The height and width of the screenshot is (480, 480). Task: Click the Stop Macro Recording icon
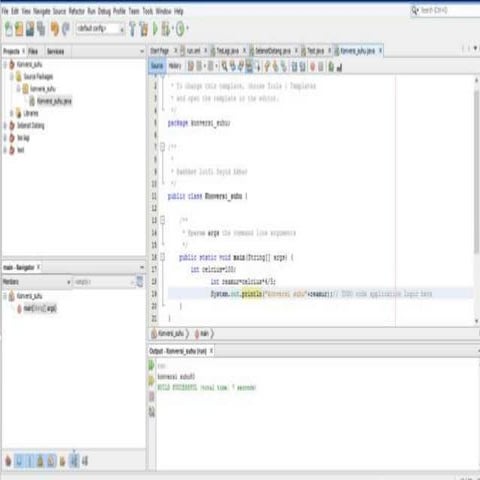pos(321,67)
